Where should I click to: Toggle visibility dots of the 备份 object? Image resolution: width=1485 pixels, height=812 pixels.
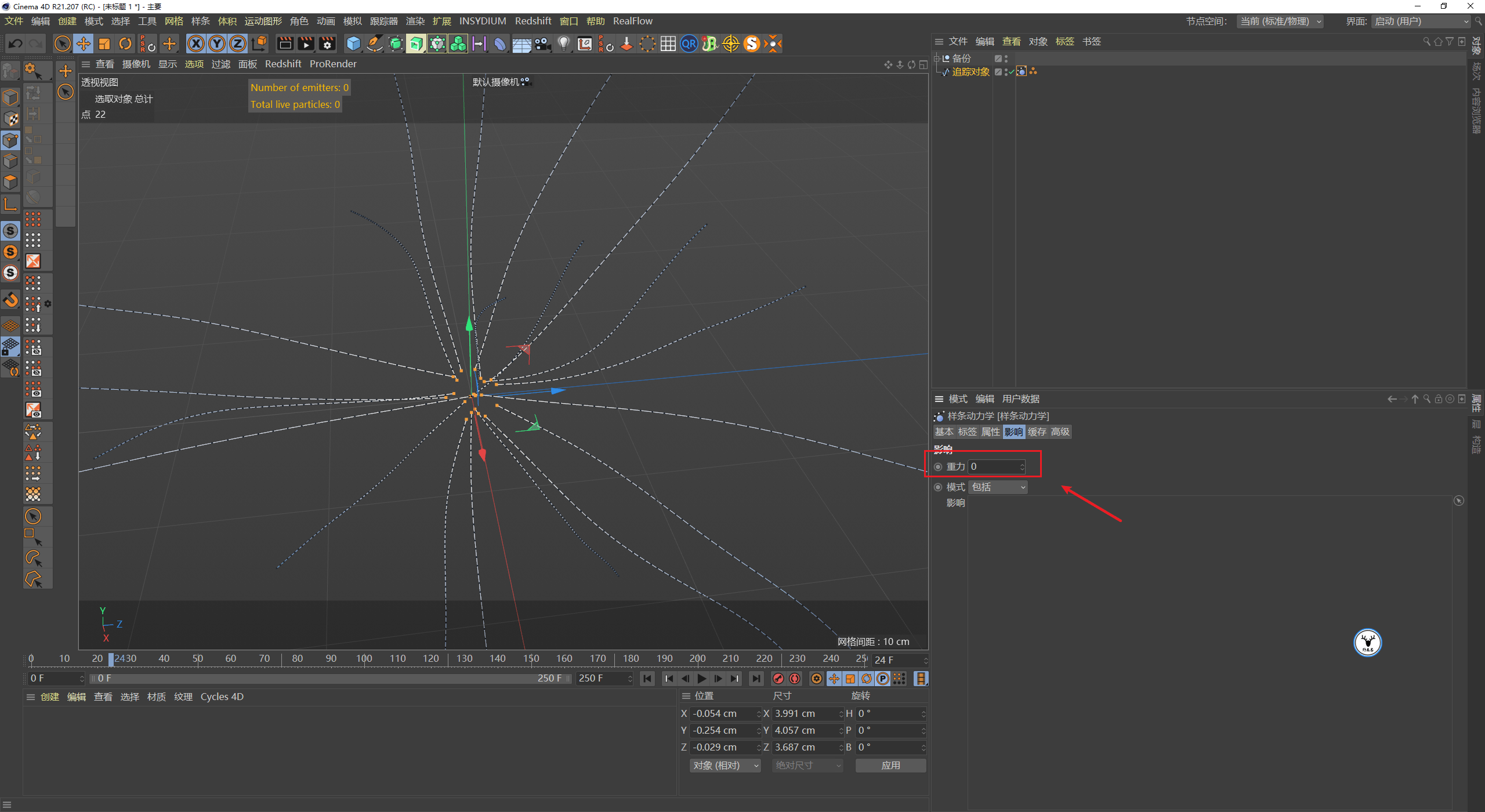(x=1006, y=59)
